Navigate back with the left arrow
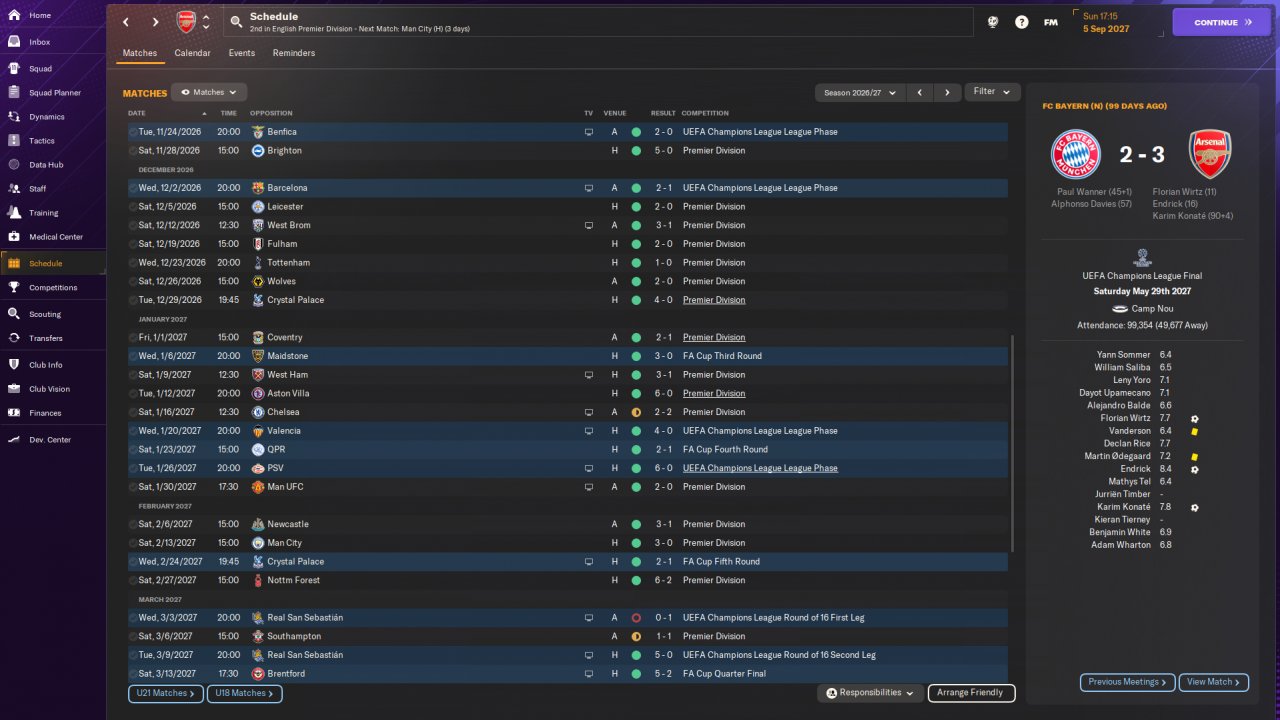The image size is (1280, 720). (x=125, y=22)
